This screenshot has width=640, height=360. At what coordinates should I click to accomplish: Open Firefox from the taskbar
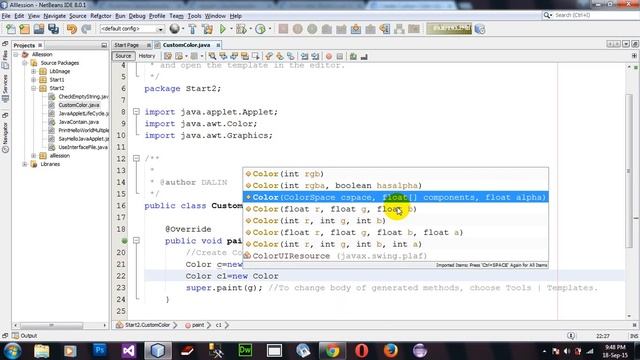391,350
